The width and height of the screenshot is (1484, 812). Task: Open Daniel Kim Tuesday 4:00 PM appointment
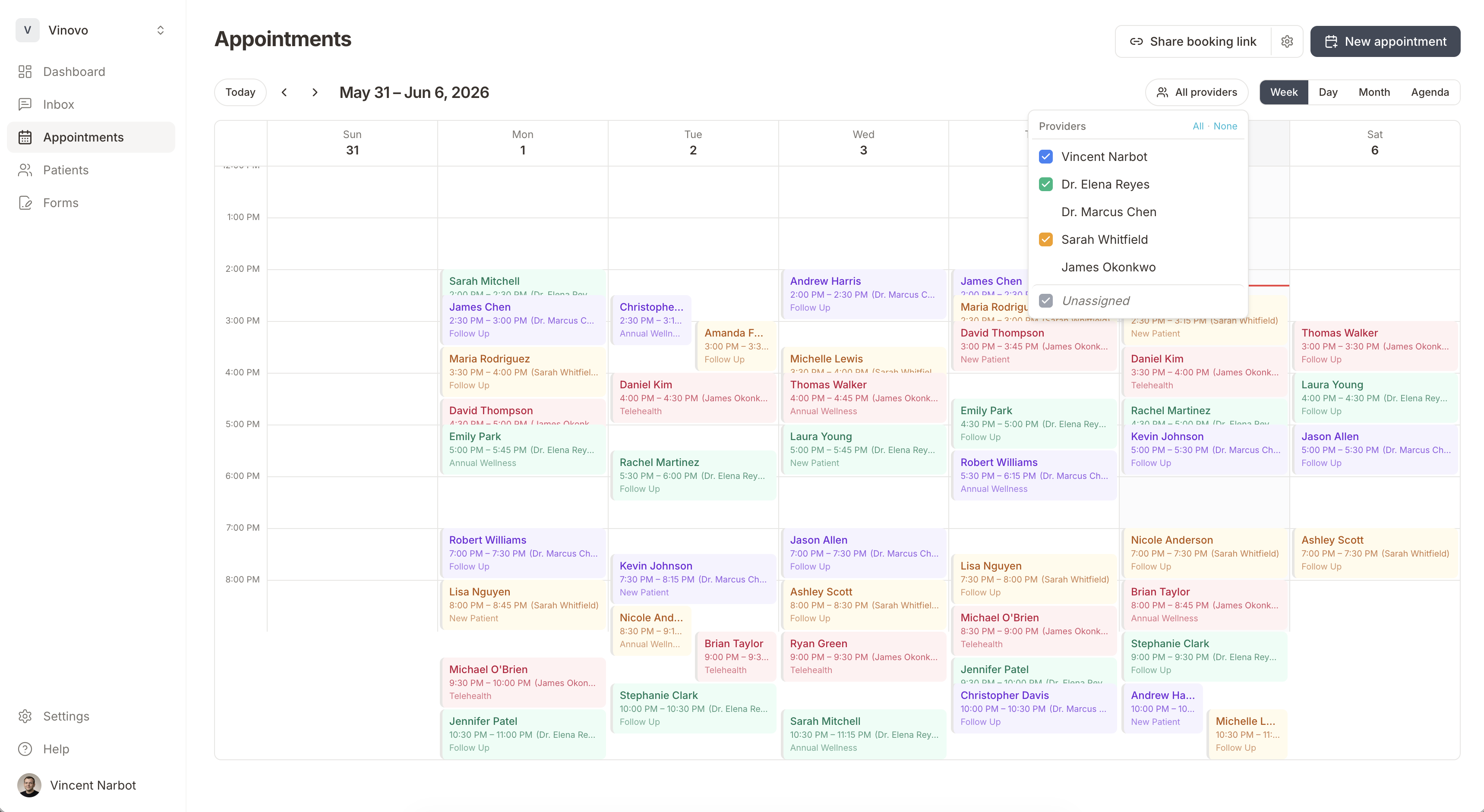pos(693,398)
